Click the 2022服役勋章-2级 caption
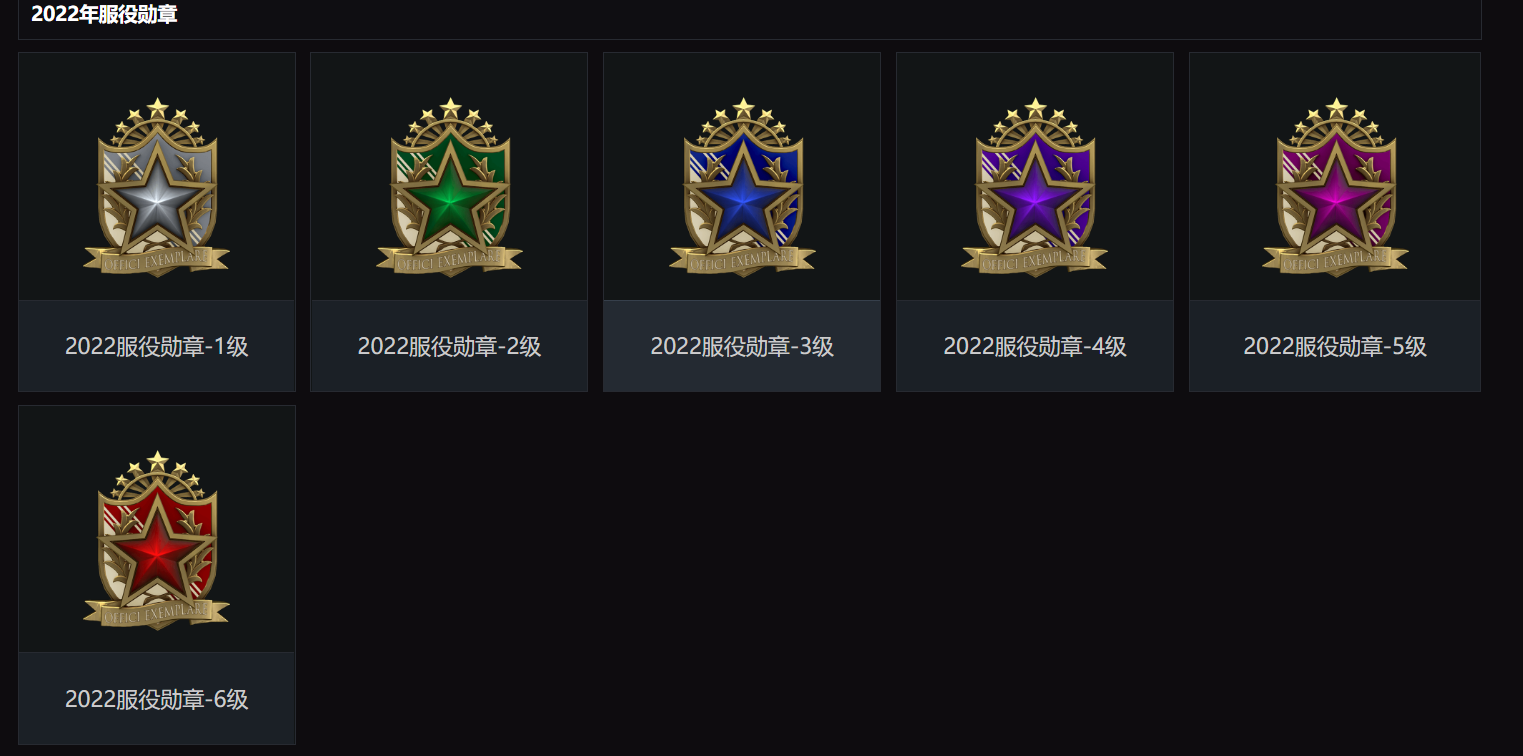1523x756 pixels. [x=450, y=347]
